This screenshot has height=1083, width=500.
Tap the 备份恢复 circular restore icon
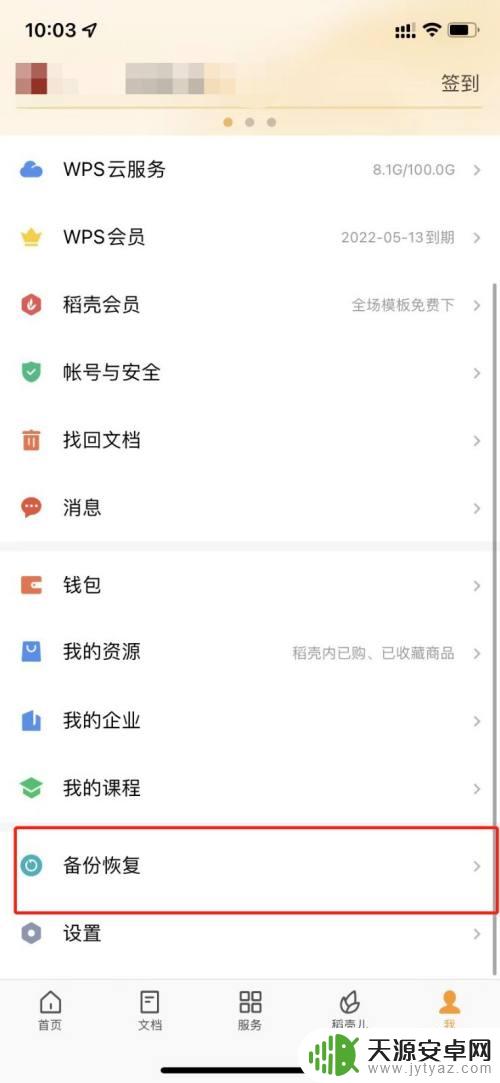point(31,865)
